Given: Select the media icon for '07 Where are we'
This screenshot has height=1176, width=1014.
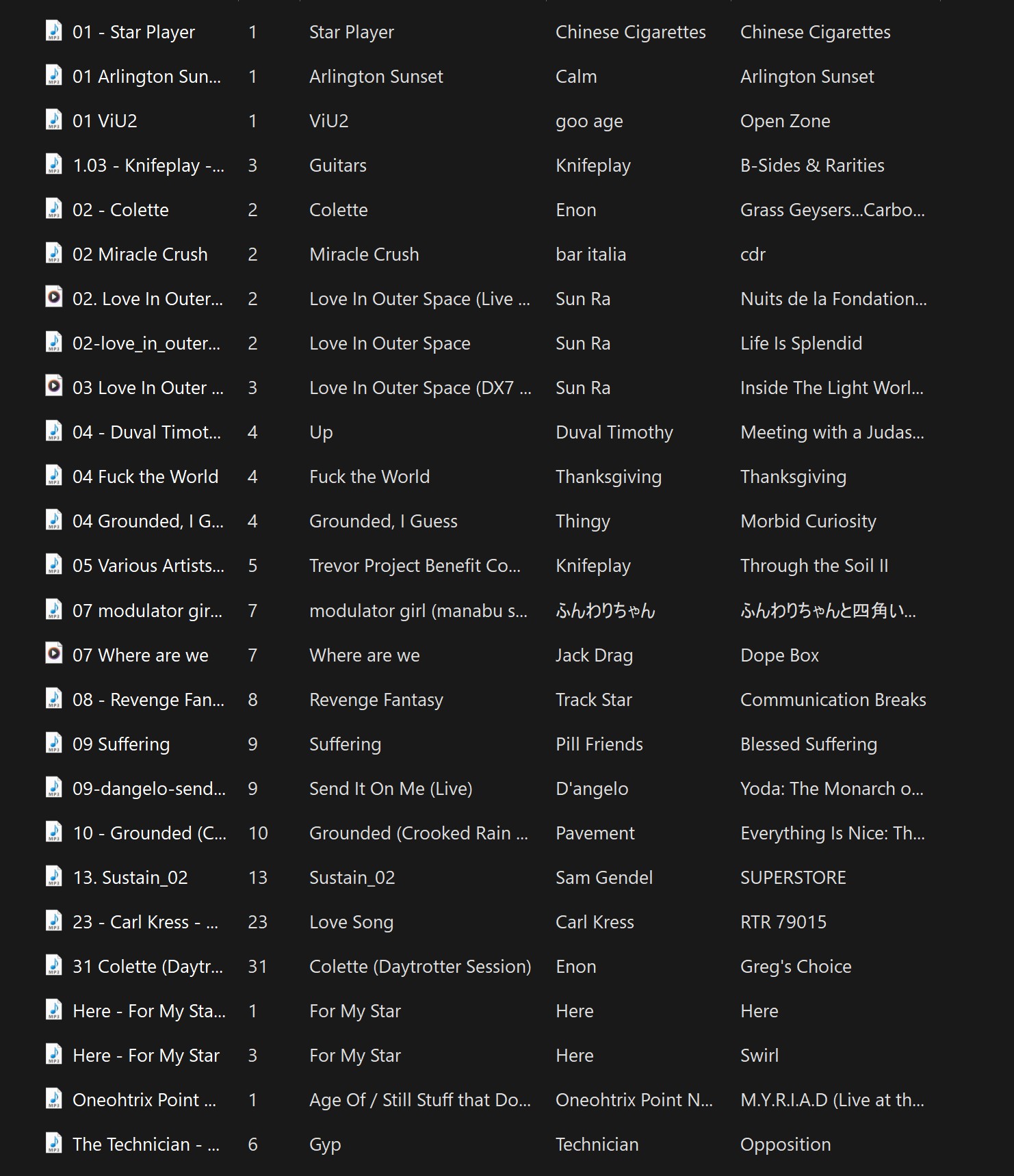Looking at the screenshot, I should coord(53,654).
